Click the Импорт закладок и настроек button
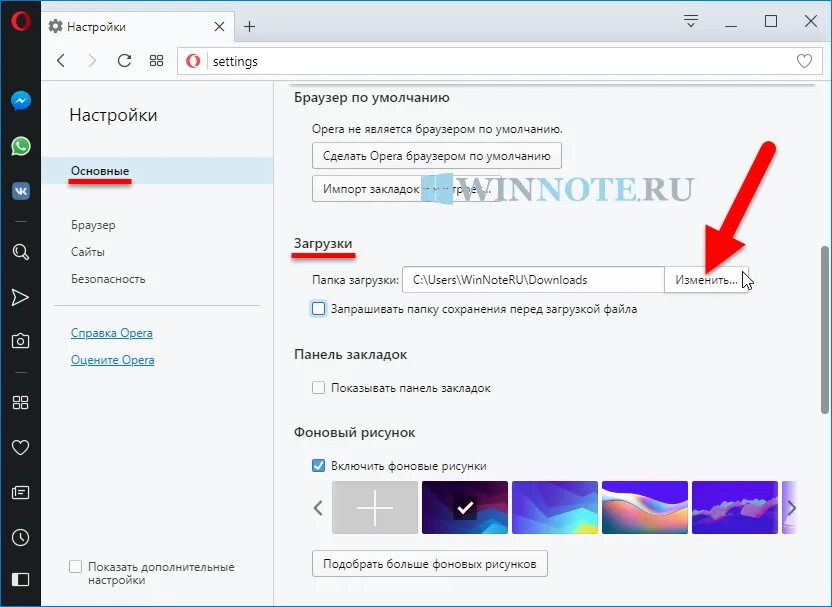 coord(406,188)
